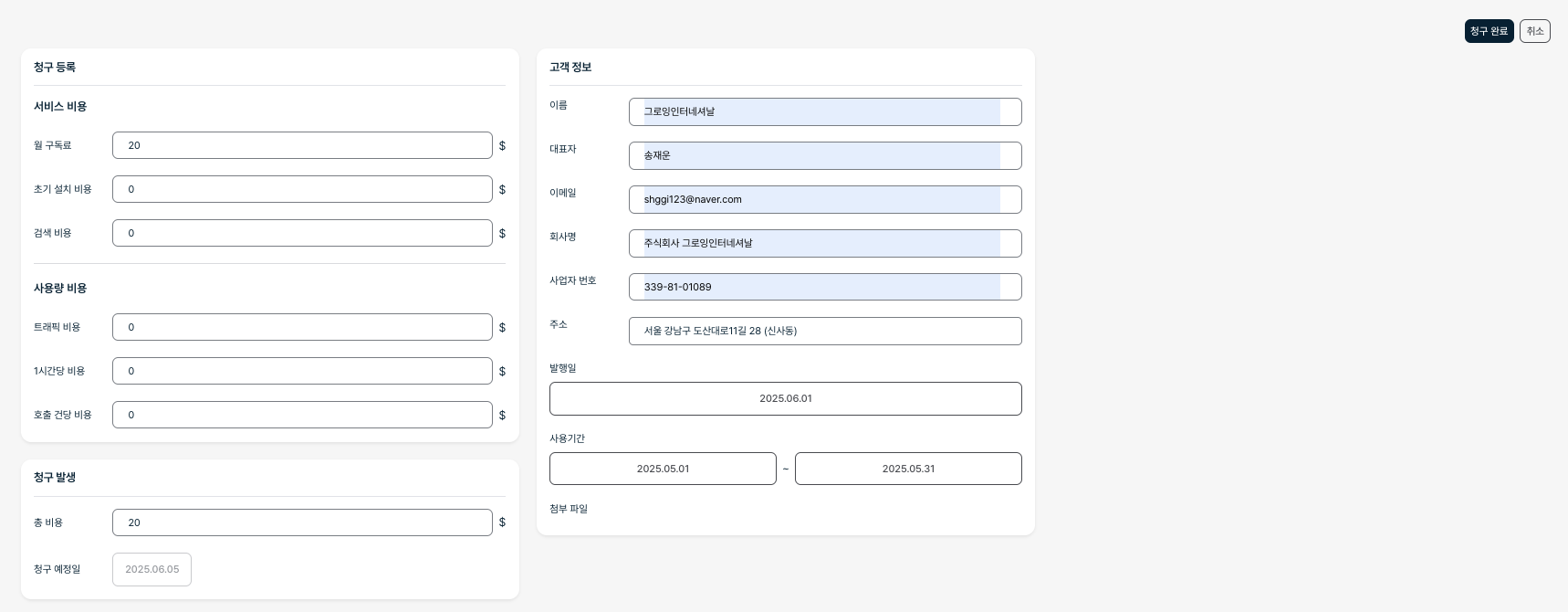Edit the 월 구독료 field
Screen dimensions: 1568x612
(302, 145)
